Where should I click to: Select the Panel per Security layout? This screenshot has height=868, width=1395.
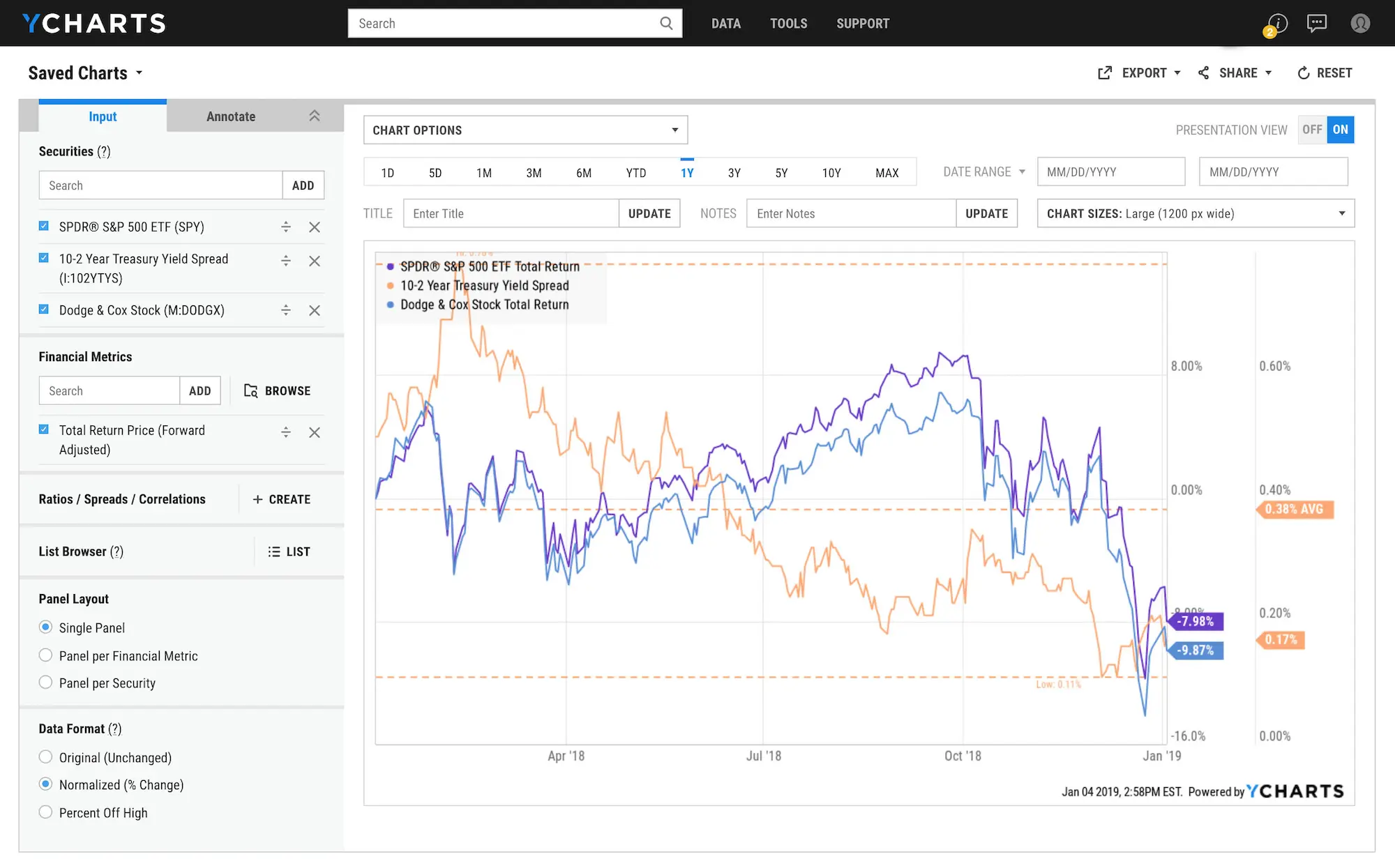45,682
